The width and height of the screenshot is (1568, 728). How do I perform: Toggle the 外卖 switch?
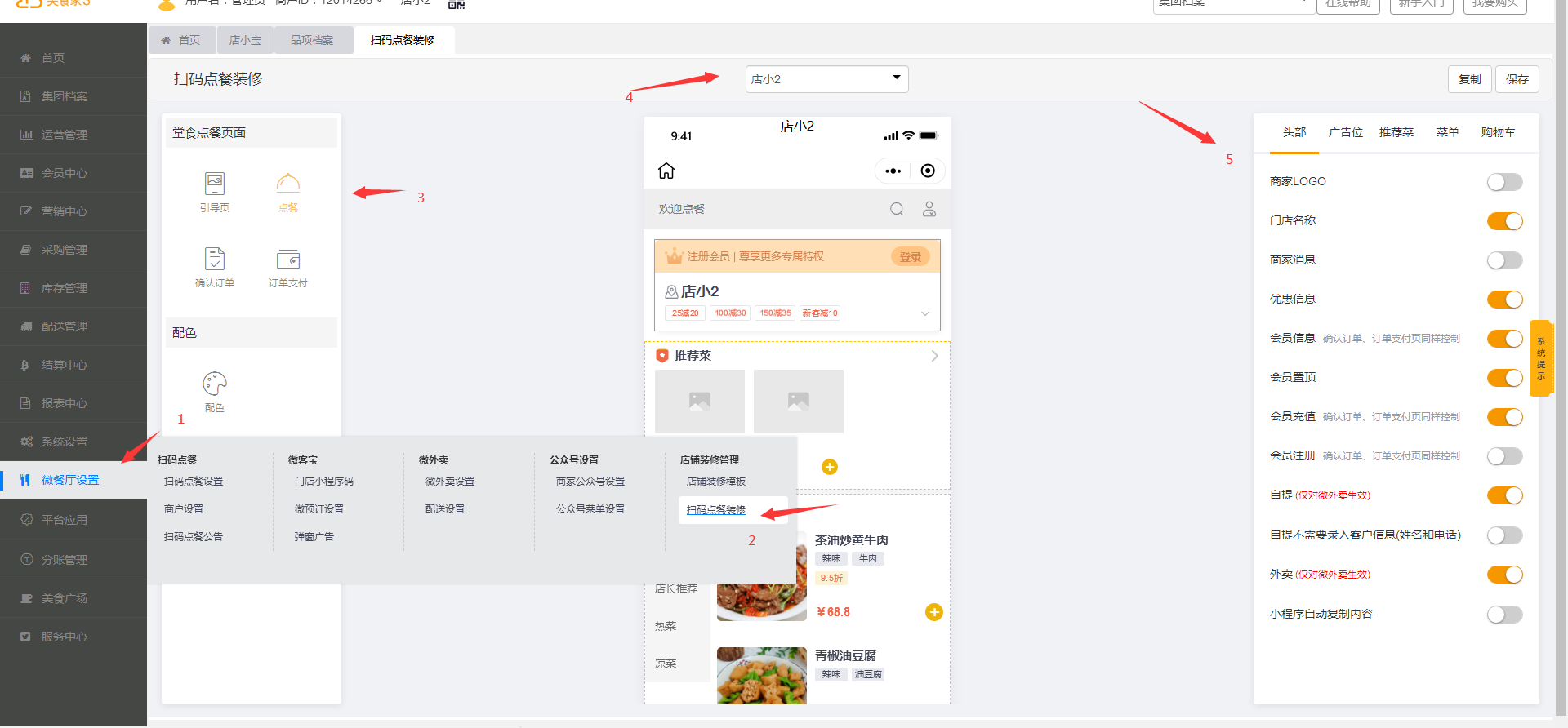click(x=1505, y=575)
